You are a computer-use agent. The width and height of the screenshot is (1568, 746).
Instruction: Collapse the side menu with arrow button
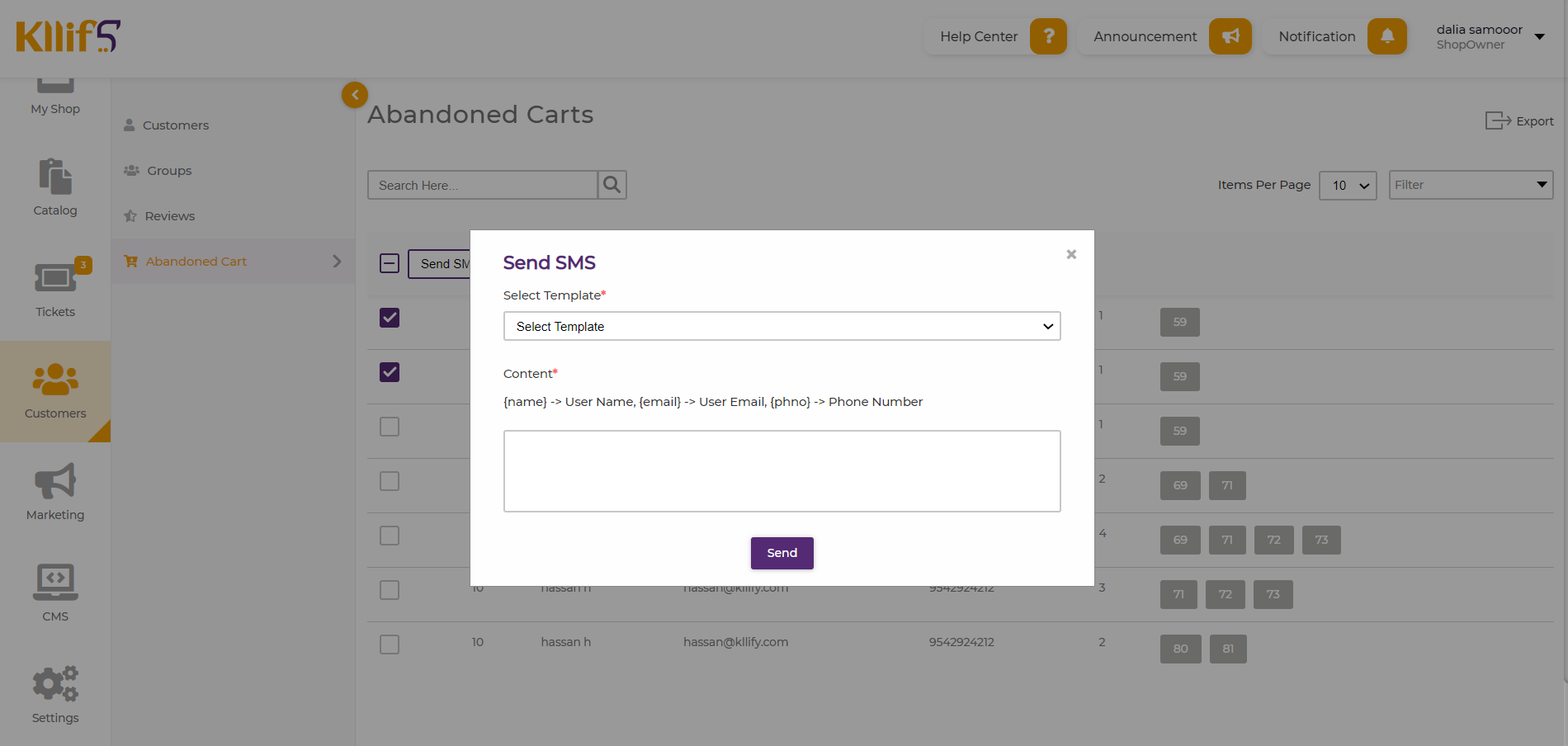tap(355, 95)
